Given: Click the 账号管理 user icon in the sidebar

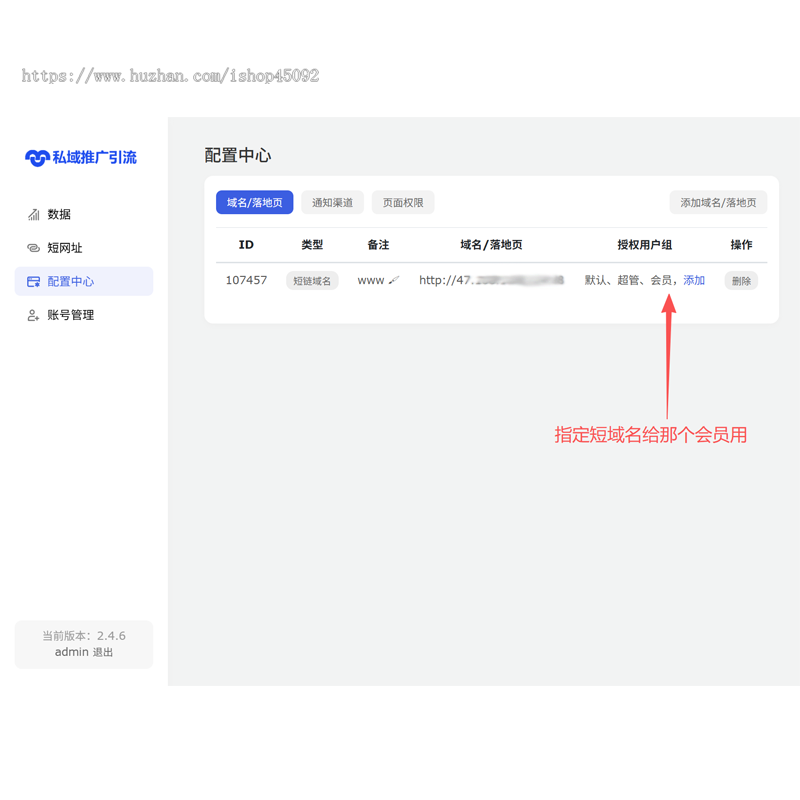Looking at the screenshot, I should (33, 315).
